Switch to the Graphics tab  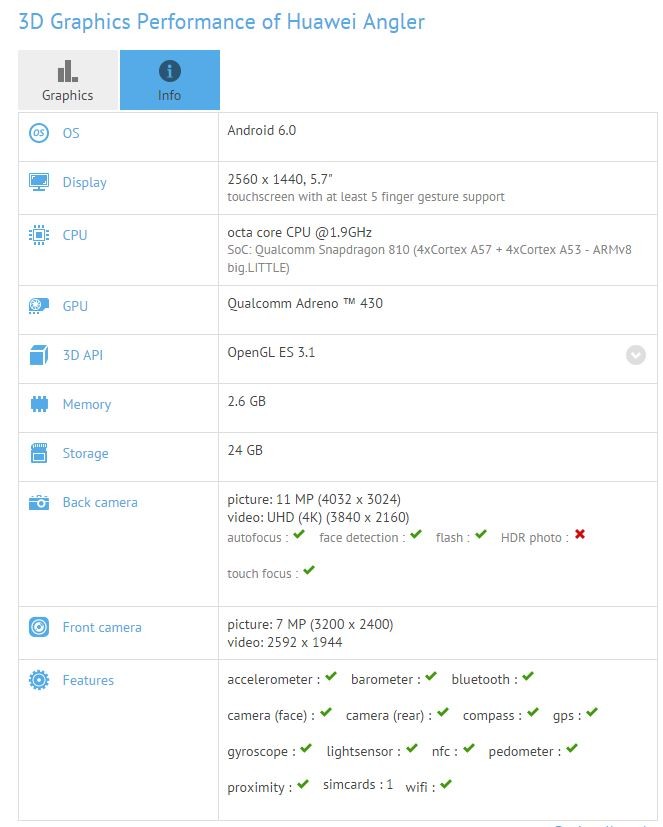coord(68,80)
